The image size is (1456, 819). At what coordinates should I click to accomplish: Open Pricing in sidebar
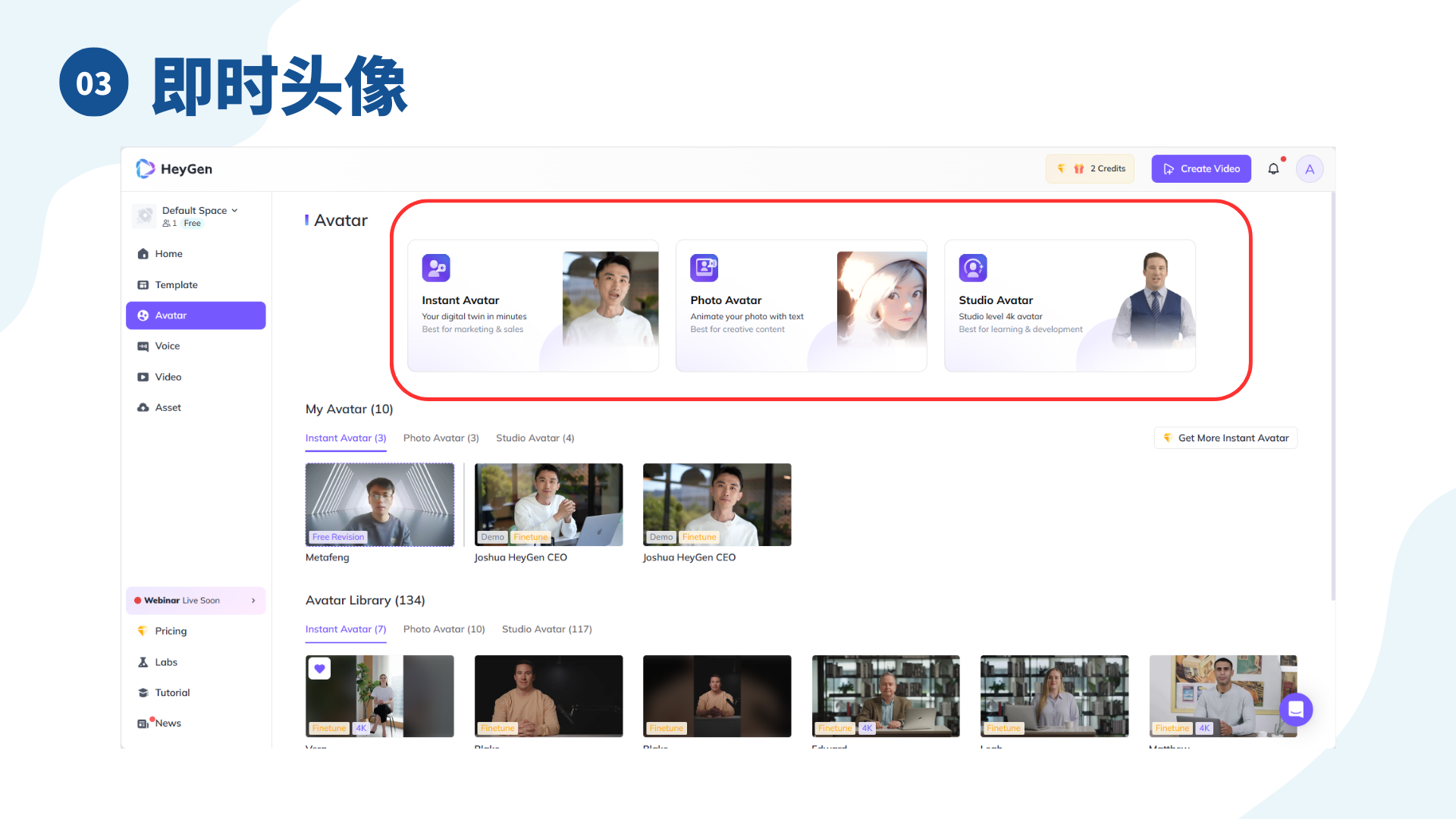pos(196,631)
